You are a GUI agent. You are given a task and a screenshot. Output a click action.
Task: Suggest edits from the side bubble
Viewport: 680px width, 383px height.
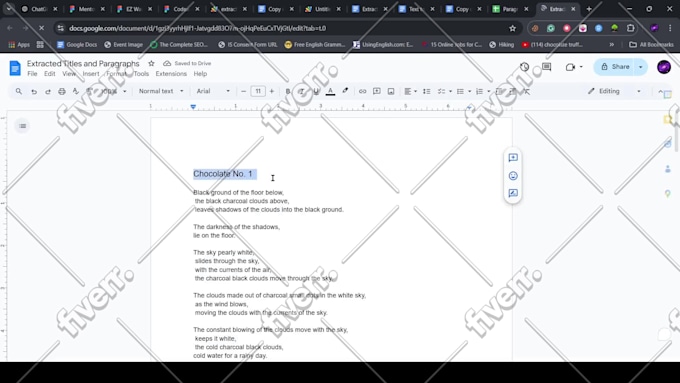click(513, 193)
